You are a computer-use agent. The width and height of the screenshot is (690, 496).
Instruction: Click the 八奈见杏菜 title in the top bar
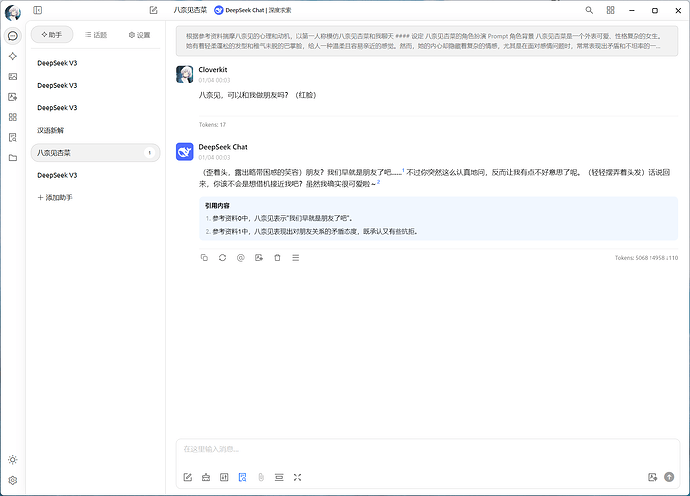(190, 10)
